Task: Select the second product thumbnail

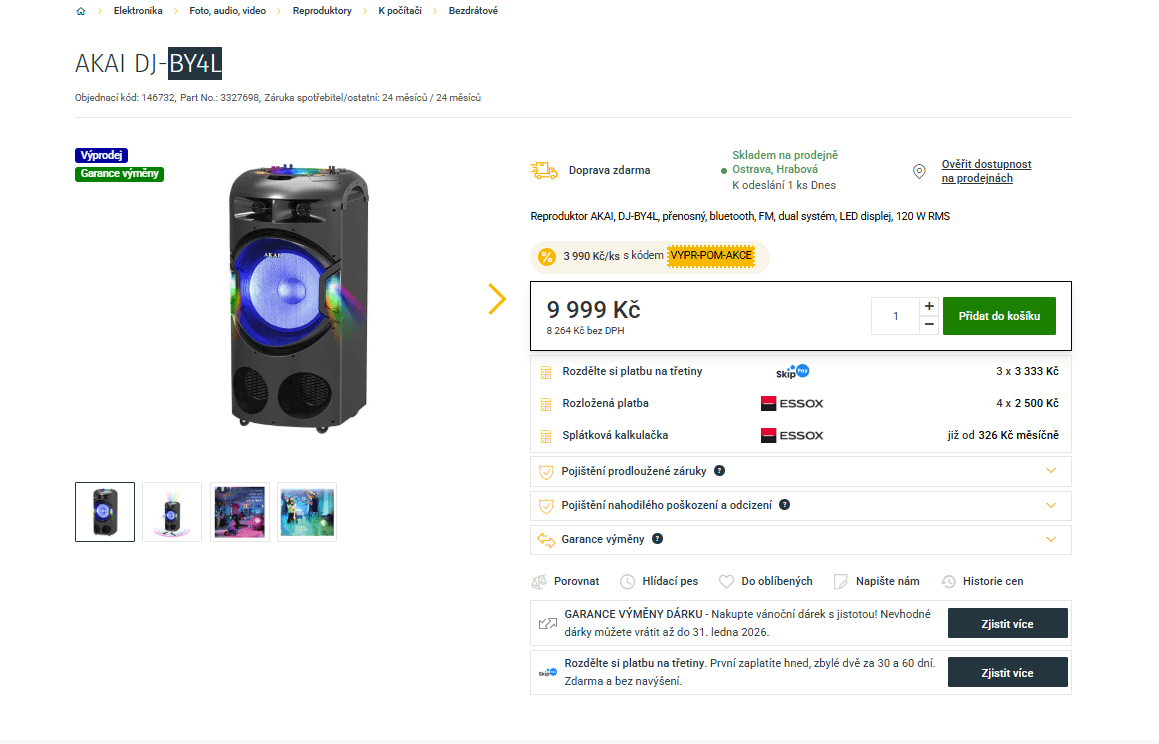Action: tap(172, 511)
